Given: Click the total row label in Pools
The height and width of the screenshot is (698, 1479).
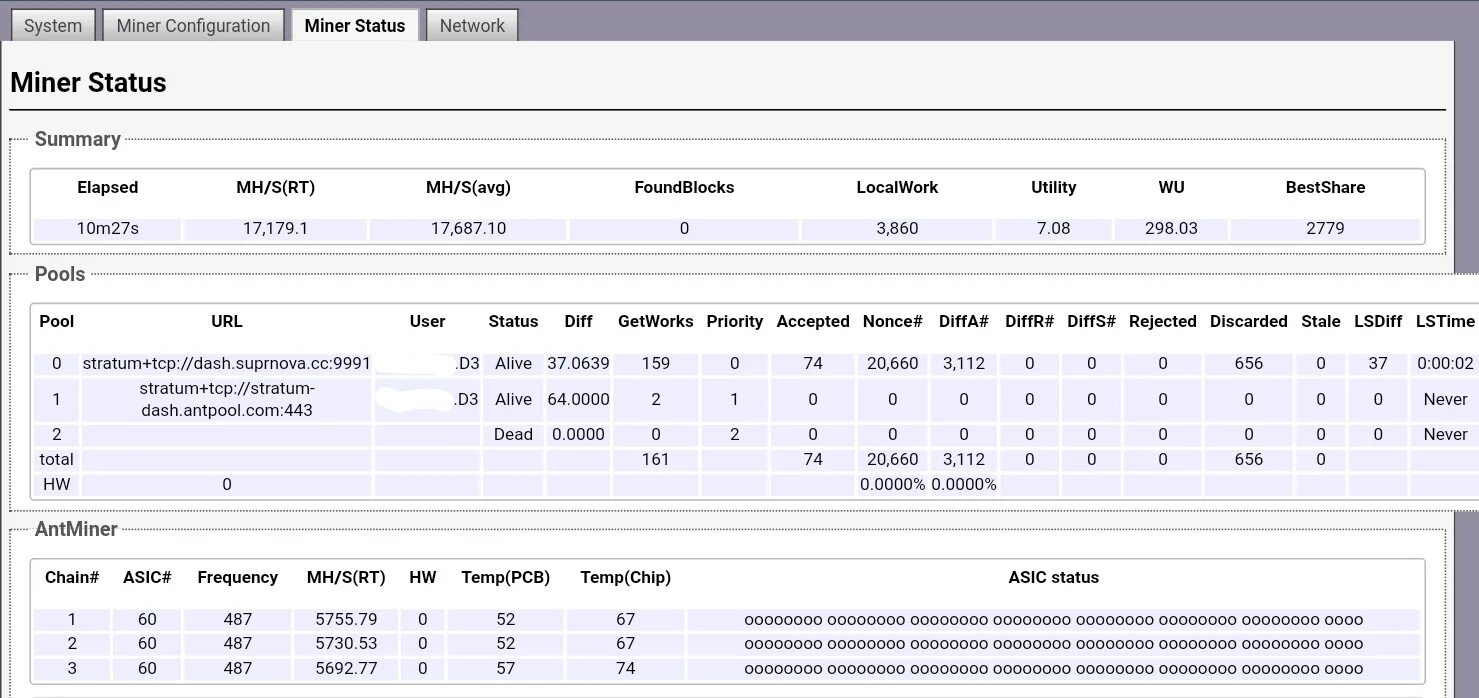Looking at the screenshot, I should pyautogui.click(x=56, y=460).
